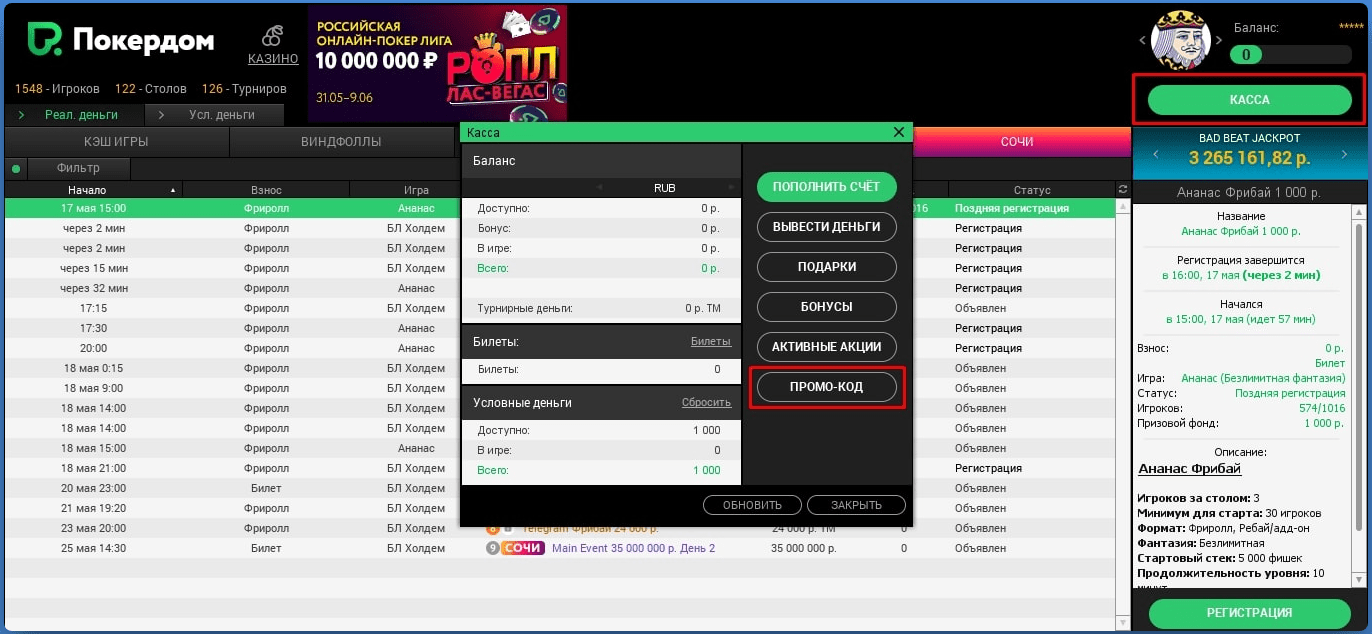Open АКТИВНЫЕ АКЦИИ in cashier
The width and height of the screenshot is (1372, 634).
pyautogui.click(x=826, y=347)
